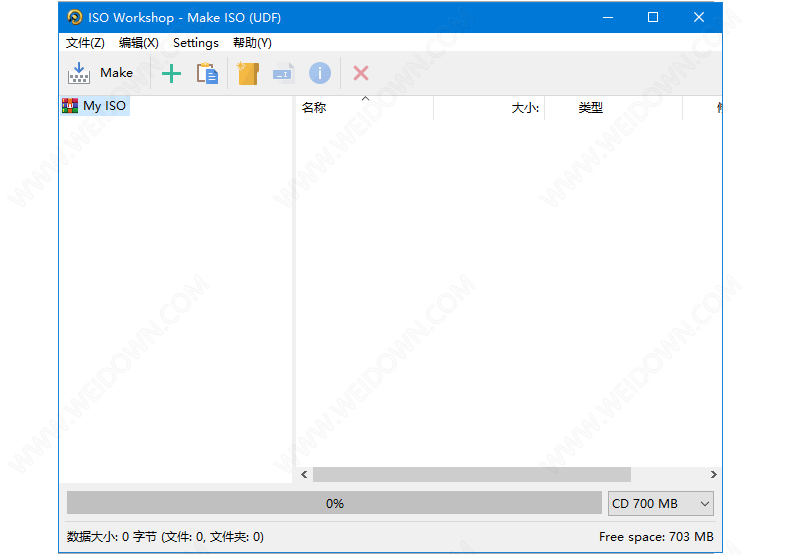The image size is (790, 555).
Task: Maximize the ISO Workshop window
Action: tap(653, 17)
